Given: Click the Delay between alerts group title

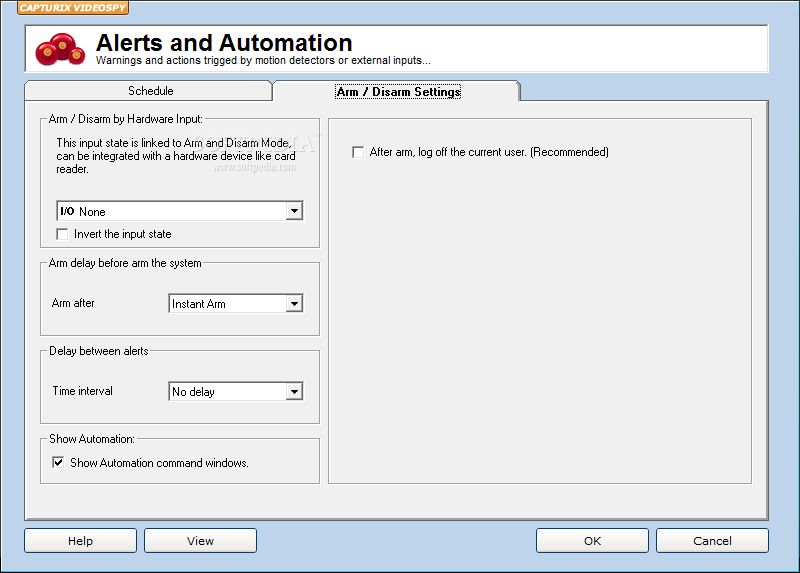Looking at the screenshot, I should [x=99, y=351].
